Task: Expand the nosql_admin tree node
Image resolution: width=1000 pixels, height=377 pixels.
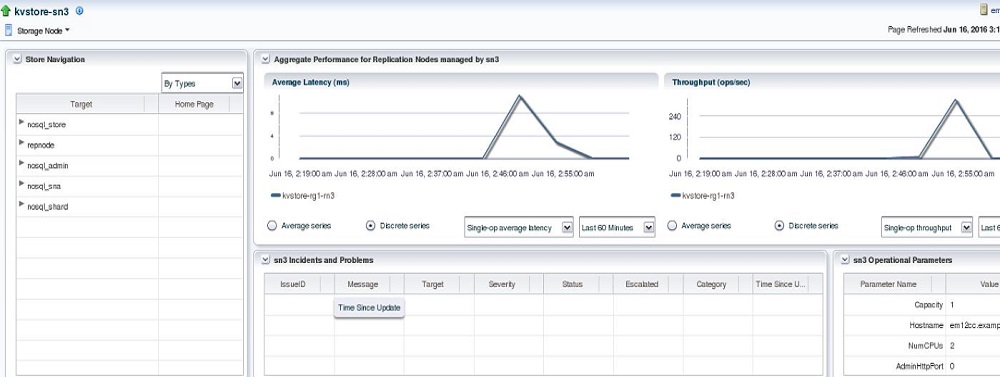Action: coord(22,163)
